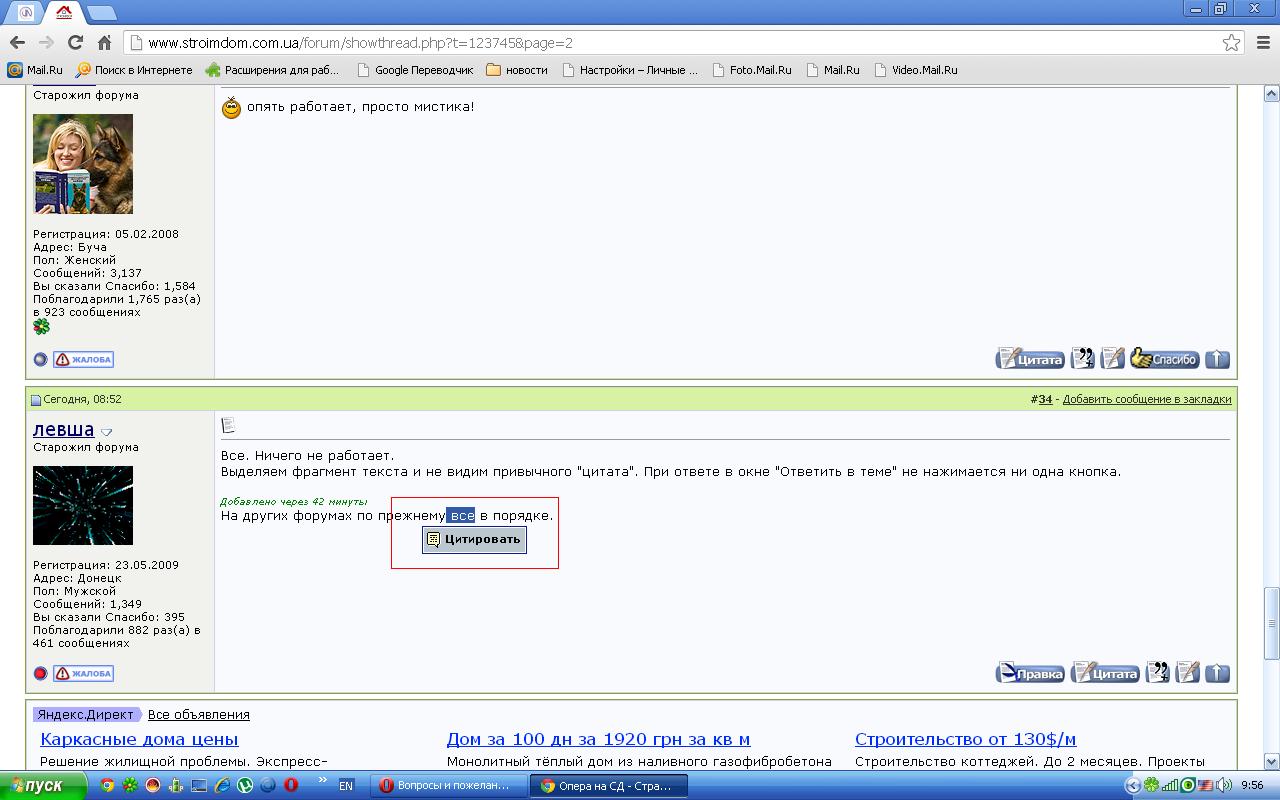The height and width of the screenshot is (800, 1280).
Task: Open the Chrome wrench settings menu
Action: [1261, 43]
